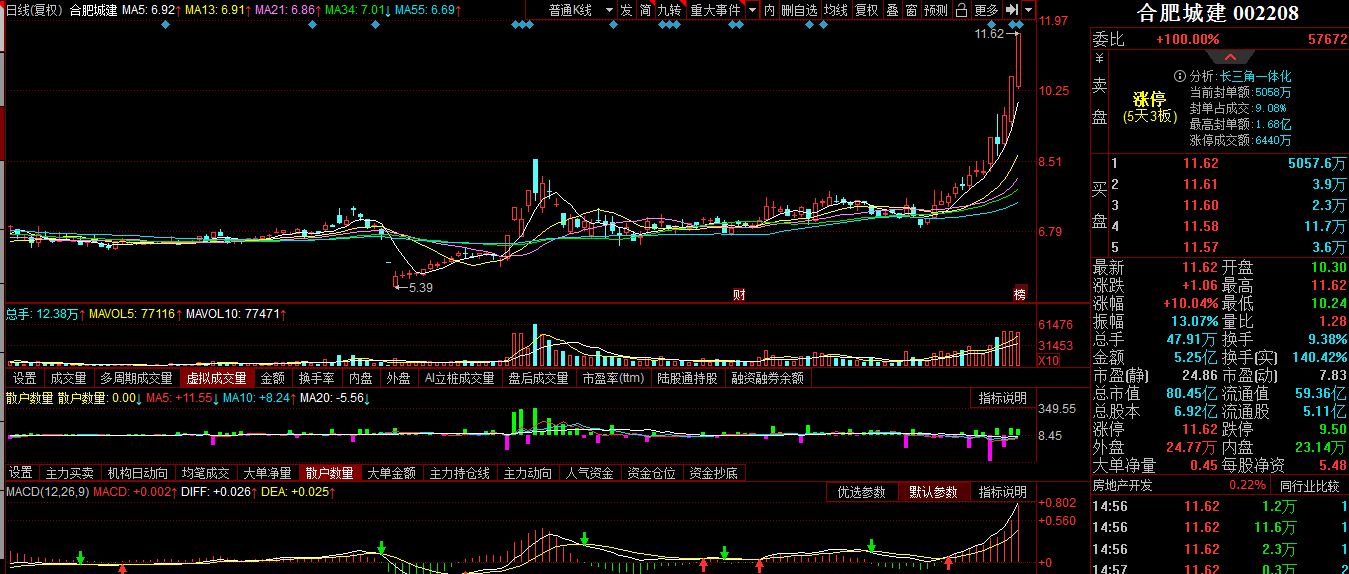This screenshot has height=574, width=1349.
Task: Expand the dropdown arrow after 重大事件
Action: click(x=752, y=10)
